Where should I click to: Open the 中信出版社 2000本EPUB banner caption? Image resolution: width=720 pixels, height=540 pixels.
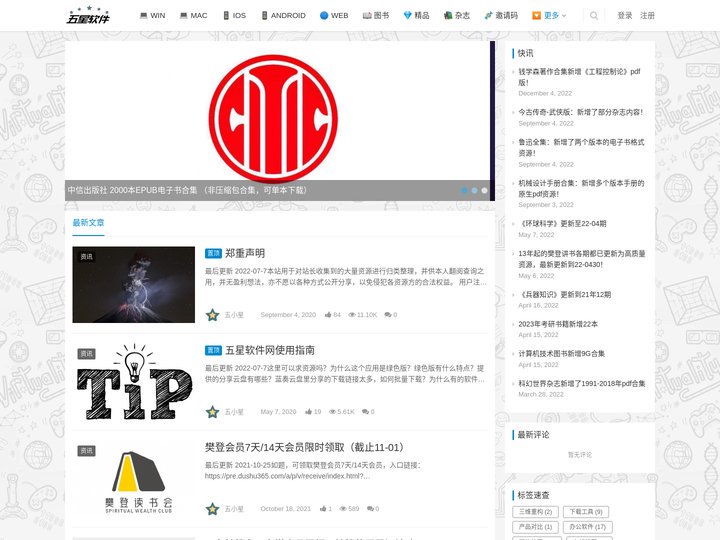coord(187,190)
